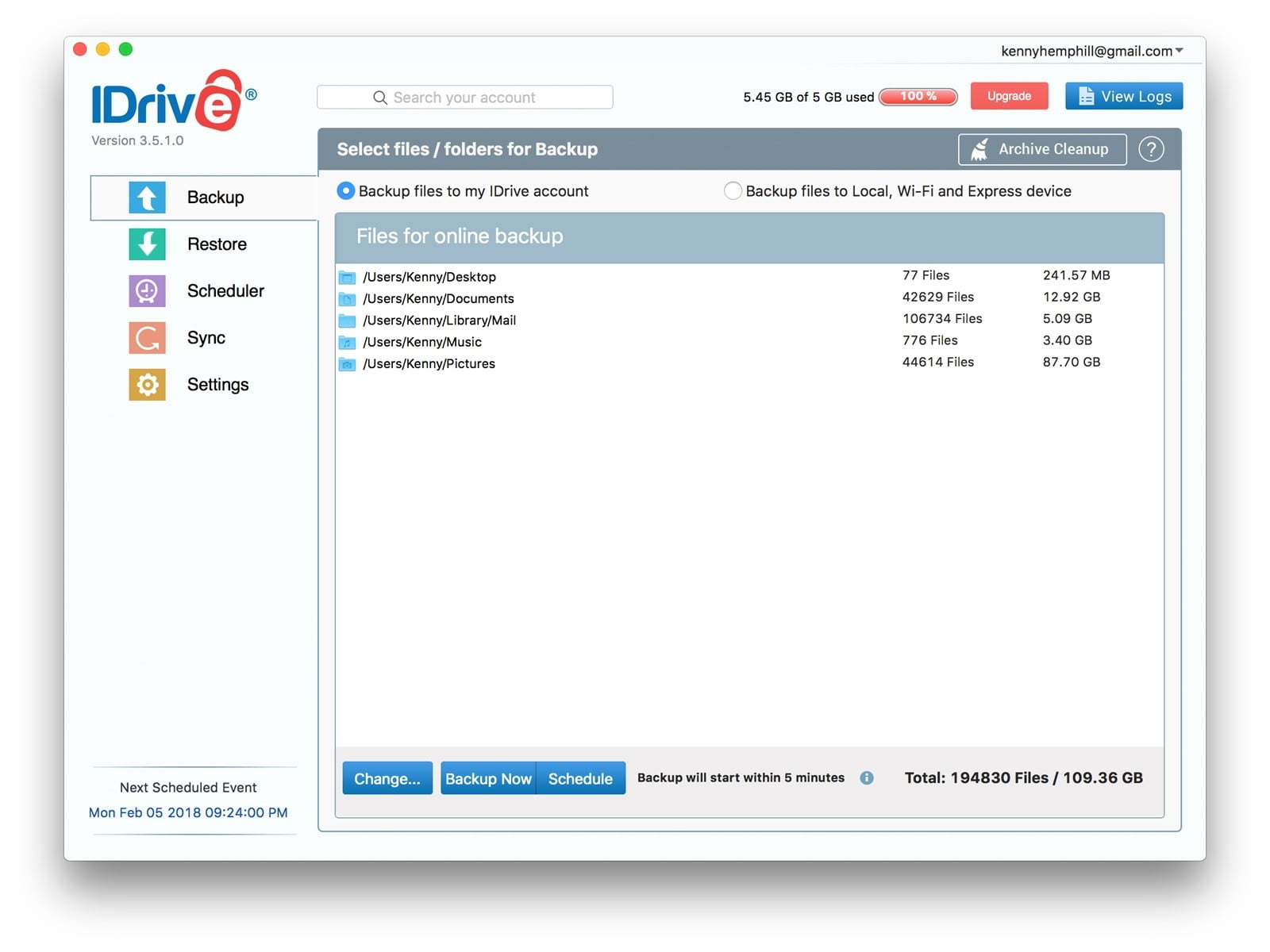Go to the Scheduler section
1270x952 pixels.
204,291
